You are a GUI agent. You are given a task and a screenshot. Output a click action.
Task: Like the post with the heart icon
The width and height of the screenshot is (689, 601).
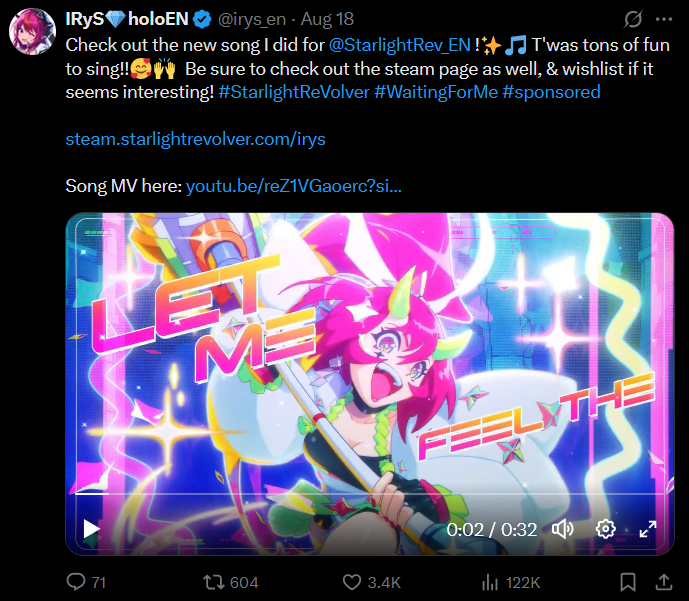tap(351, 582)
